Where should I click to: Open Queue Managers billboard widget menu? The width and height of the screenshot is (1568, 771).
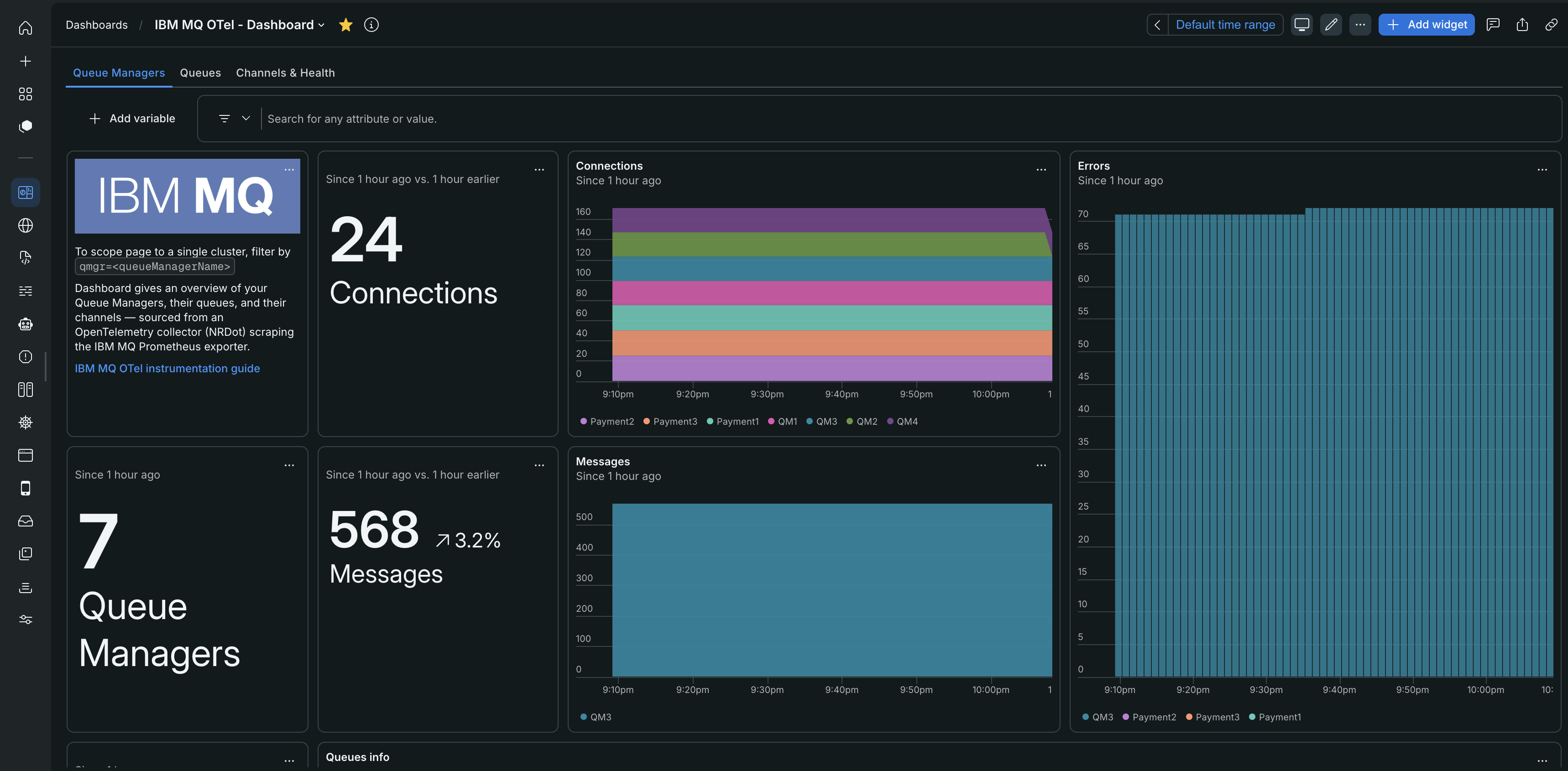[x=289, y=465]
